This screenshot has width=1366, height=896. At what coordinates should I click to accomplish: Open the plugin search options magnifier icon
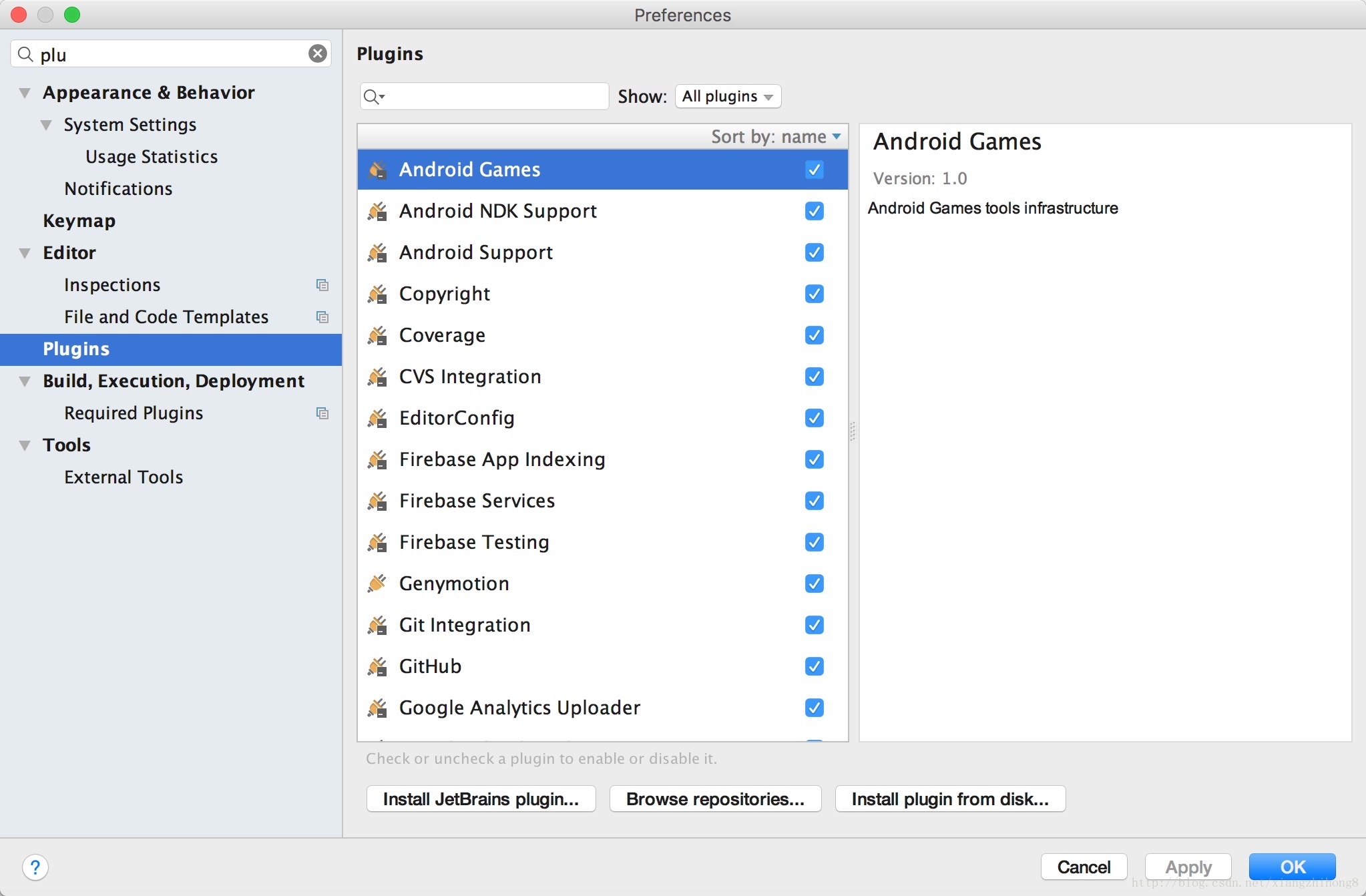point(374,97)
